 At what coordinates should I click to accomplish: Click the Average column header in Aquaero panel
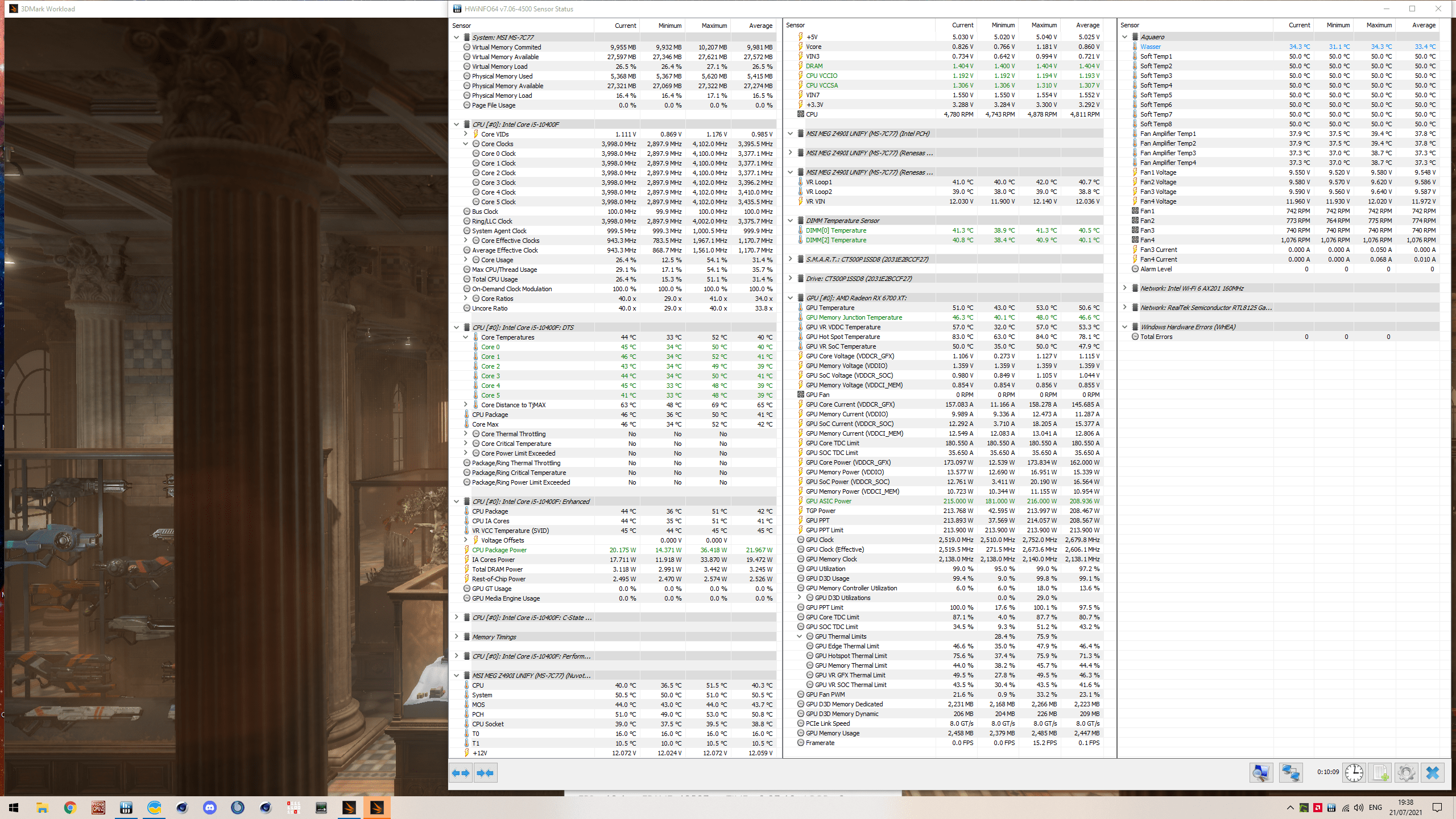1423,25
